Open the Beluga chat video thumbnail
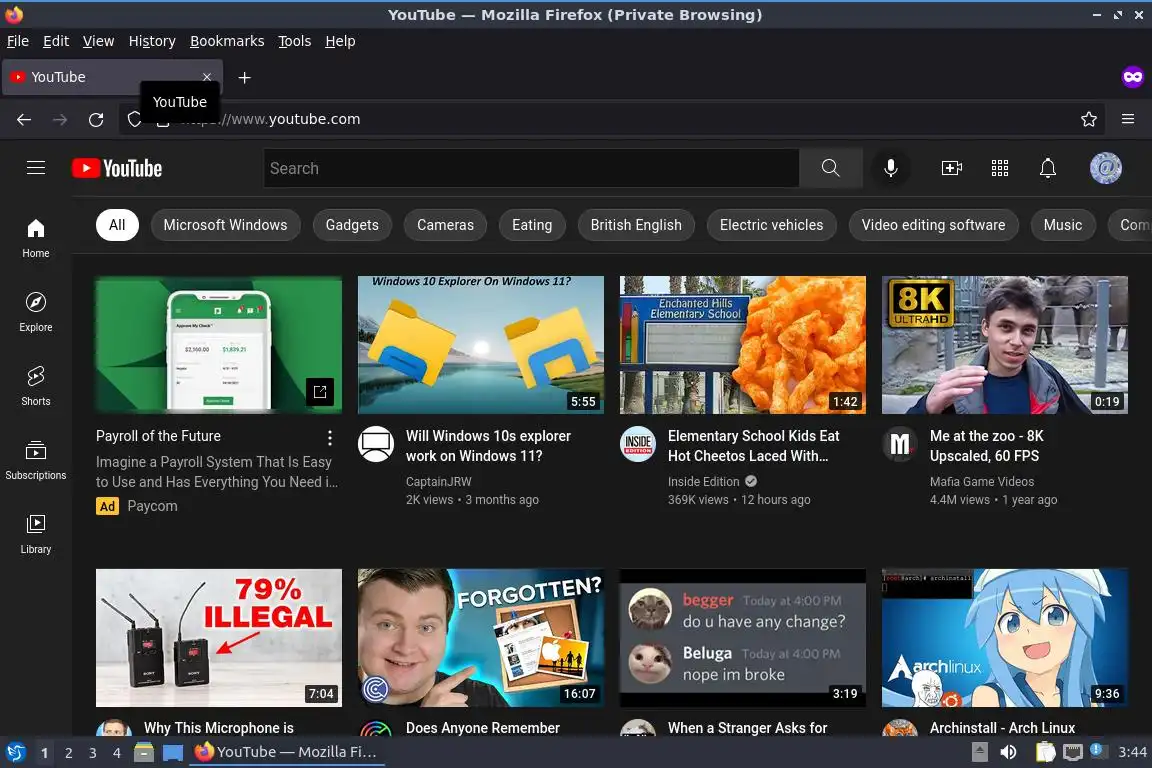Screen dimensions: 1152x768 743,638
